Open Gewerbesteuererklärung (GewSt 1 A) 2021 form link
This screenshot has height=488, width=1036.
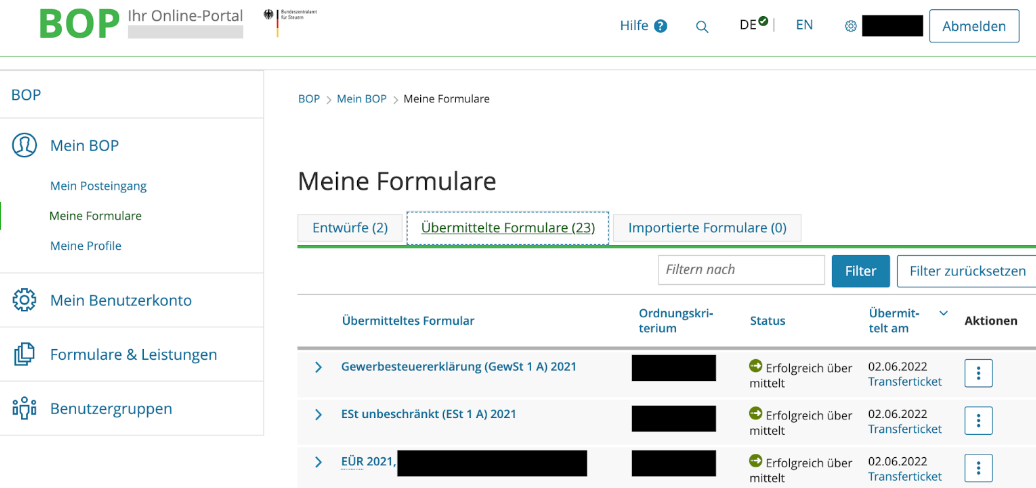(x=459, y=366)
